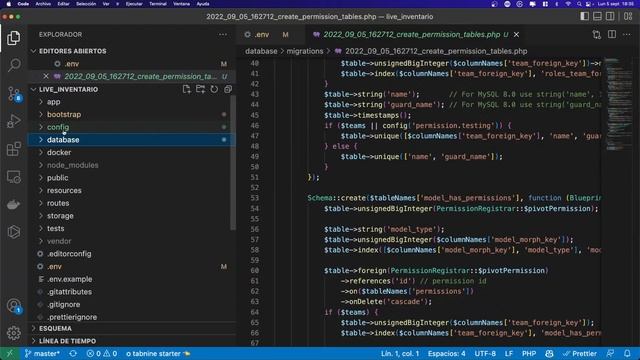This screenshot has width=640, height=360.
Task: Open the Explorer view icon
Action: pyautogui.click(x=13, y=38)
